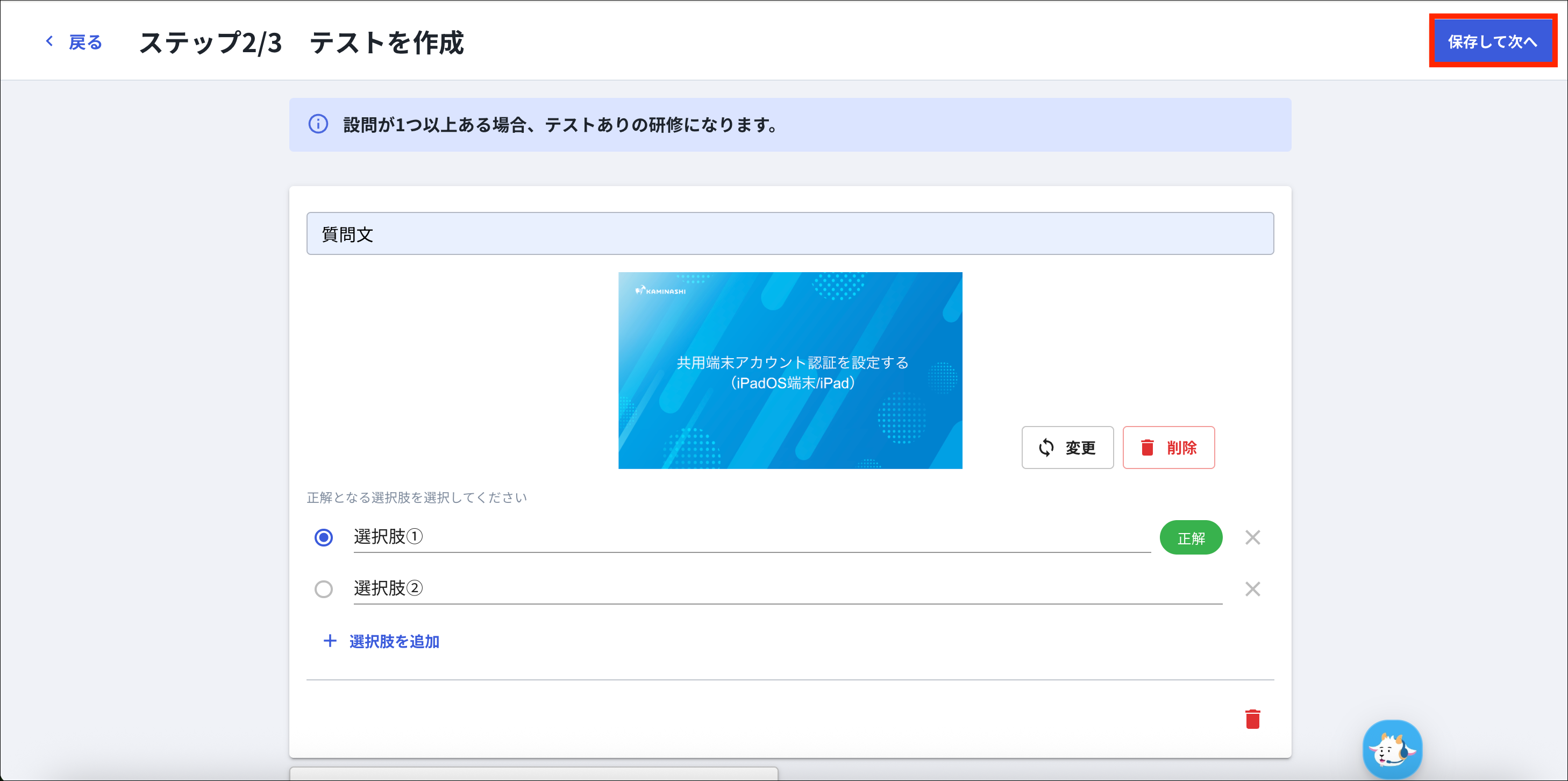The image size is (1568, 781).
Task: Click the info circle icon in banner
Action: pyautogui.click(x=318, y=124)
